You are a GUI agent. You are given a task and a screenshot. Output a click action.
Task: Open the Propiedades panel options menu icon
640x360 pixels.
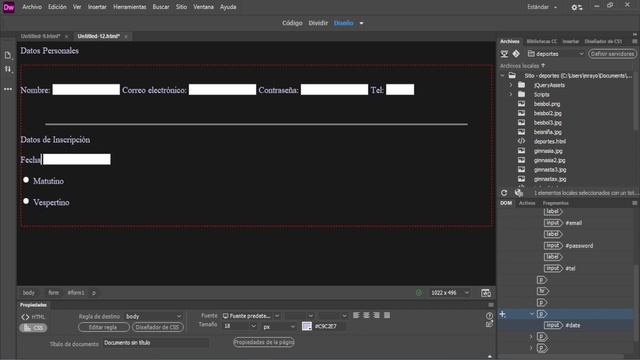click(491, 305)
